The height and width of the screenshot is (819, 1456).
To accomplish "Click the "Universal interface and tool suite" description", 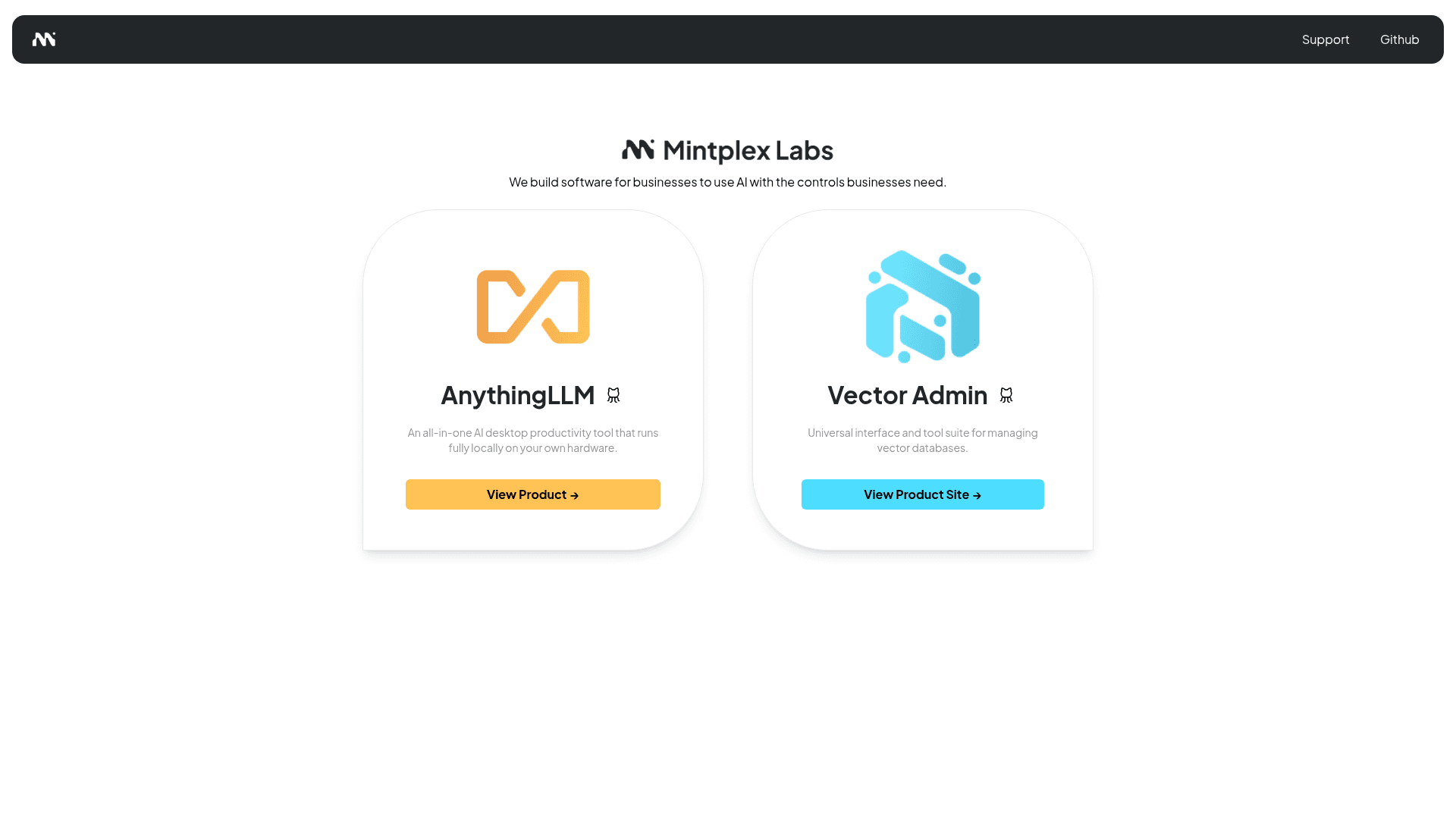I will pyautogui.click(x=923, y=441).
